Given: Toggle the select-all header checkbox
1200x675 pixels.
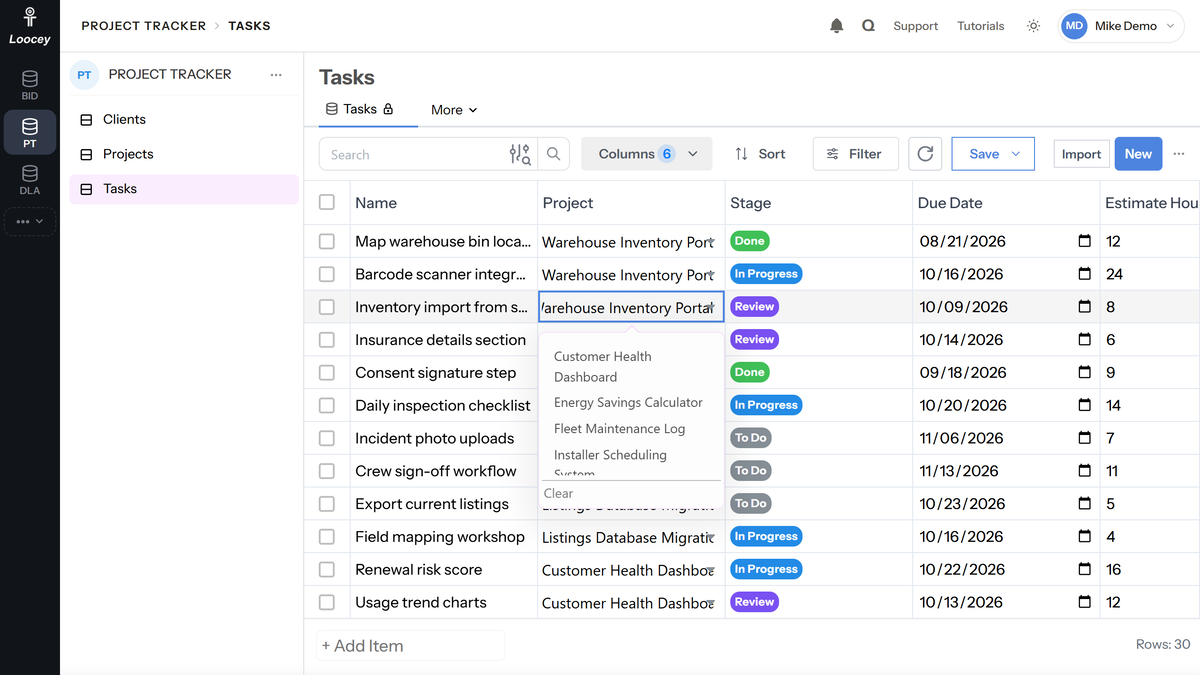Looking at the screenshot, I should click(x=327, y=202).
